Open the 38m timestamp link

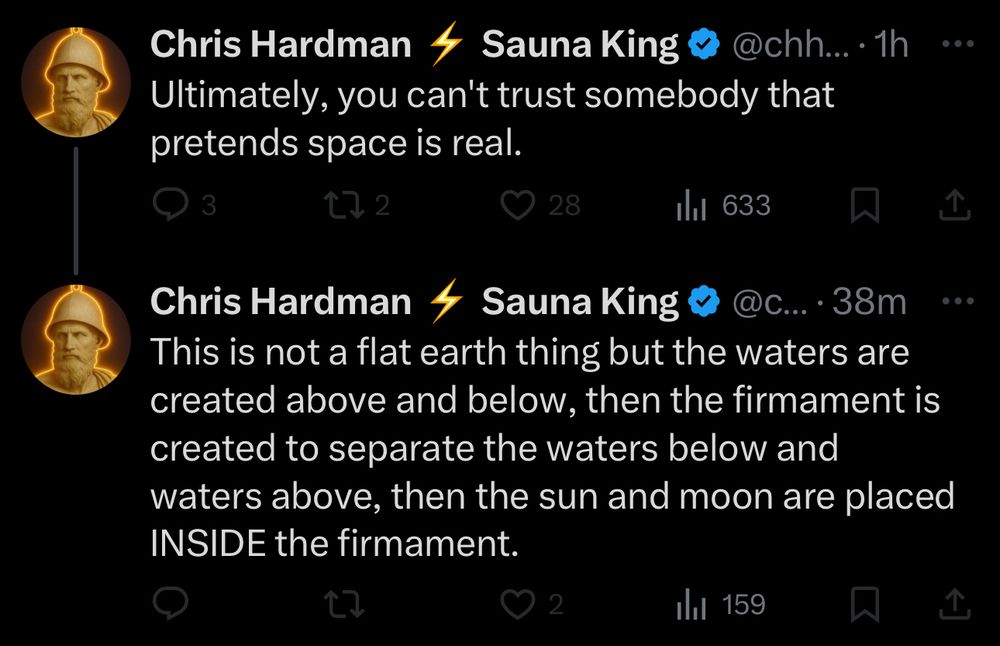point(869,302)
